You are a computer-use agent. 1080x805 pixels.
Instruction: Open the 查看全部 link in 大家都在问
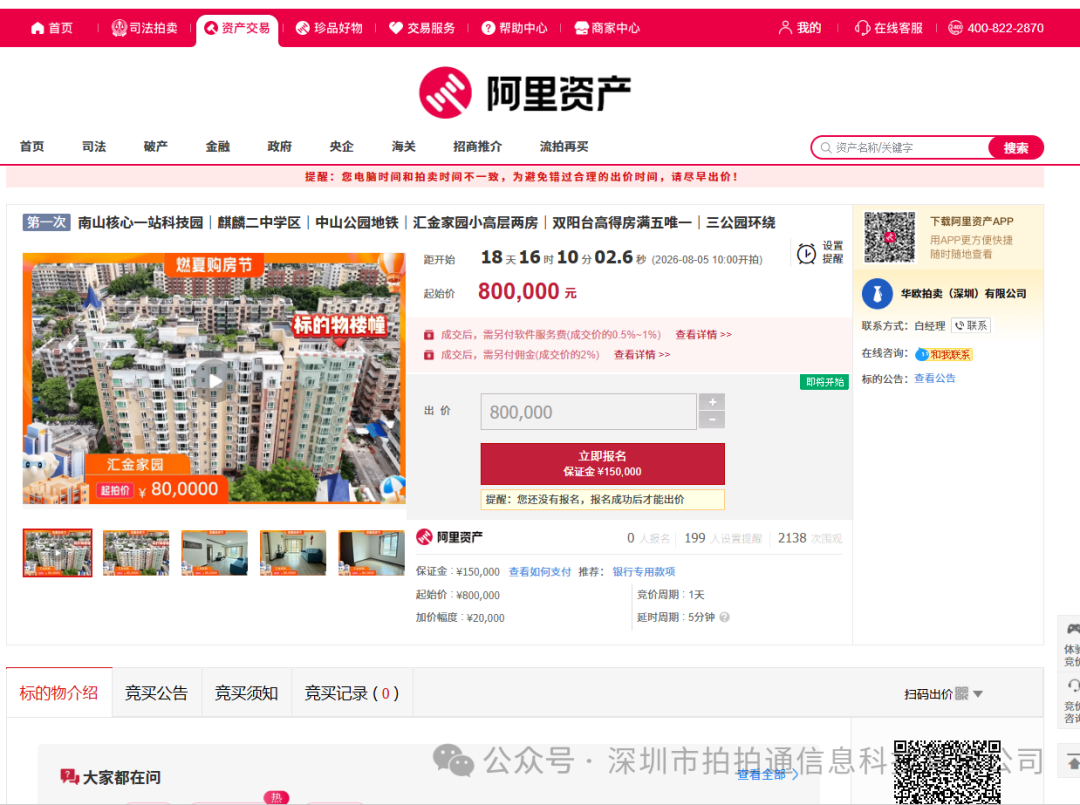tap(767, 775)
